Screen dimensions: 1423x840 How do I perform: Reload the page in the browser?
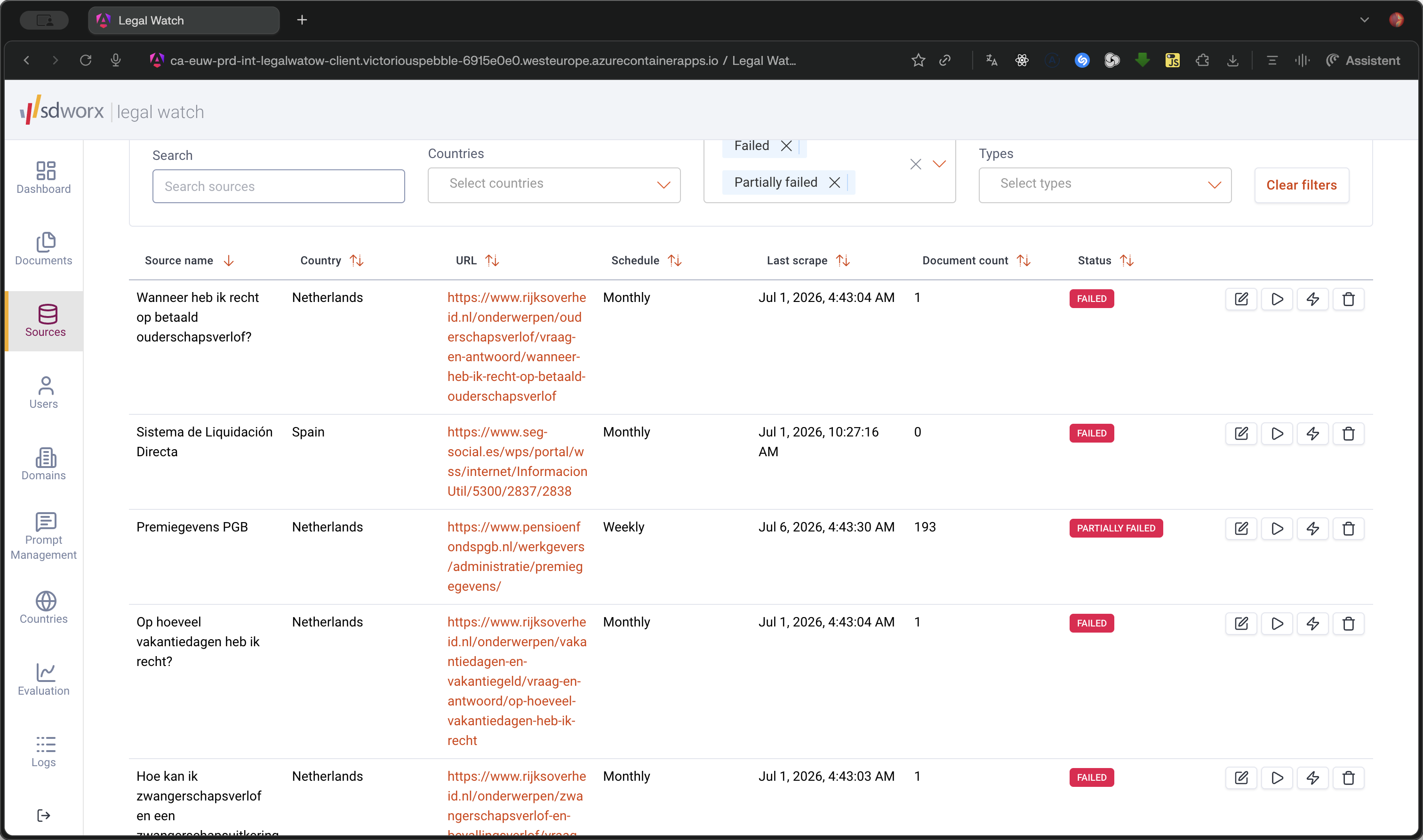[86, 60]
